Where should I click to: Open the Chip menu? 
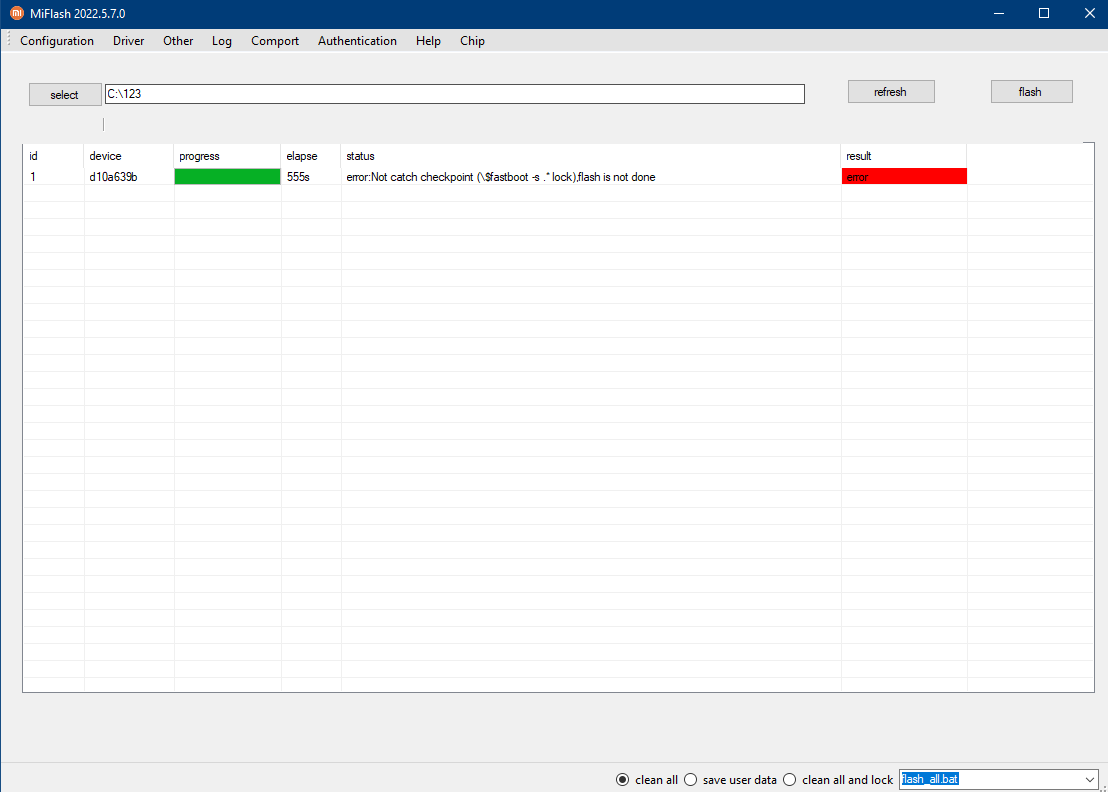click(472, 41)
